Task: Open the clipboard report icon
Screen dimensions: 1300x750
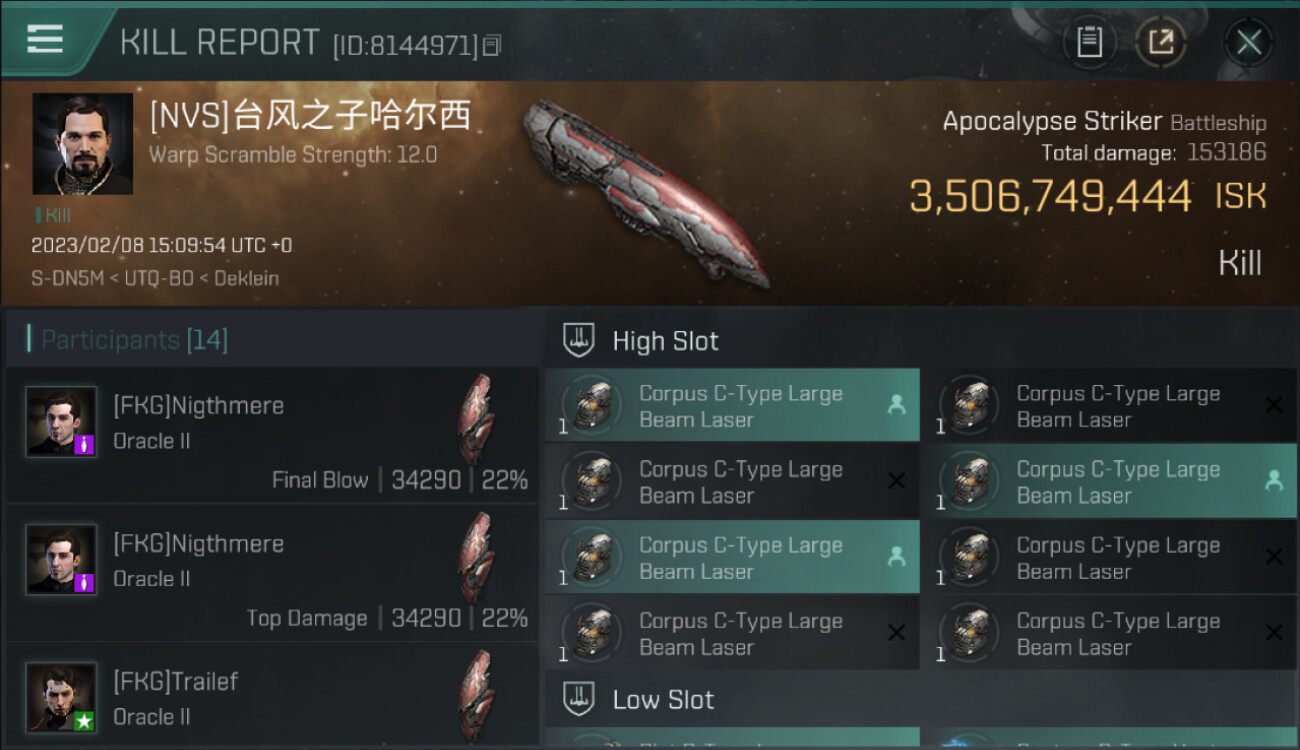Action: click(x=1089, y=42)
